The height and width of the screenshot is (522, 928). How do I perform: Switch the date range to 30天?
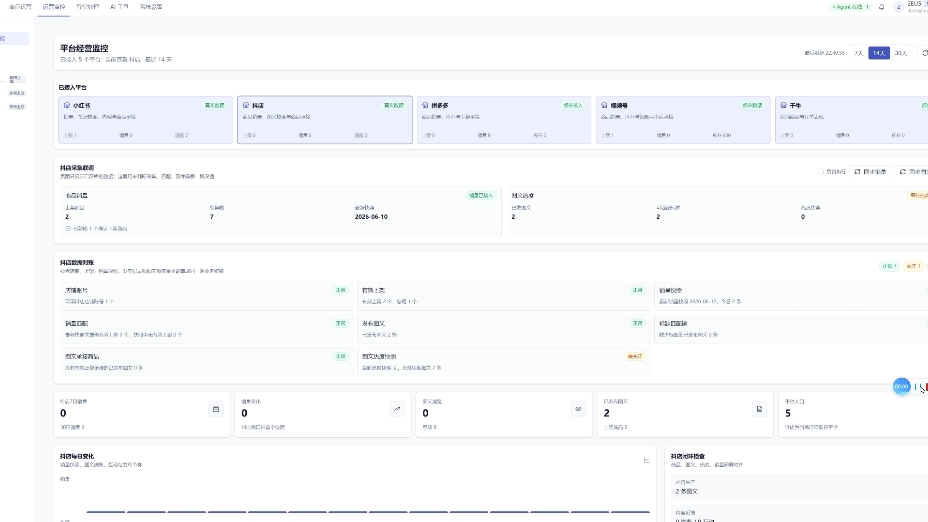[x=901, y=53]
